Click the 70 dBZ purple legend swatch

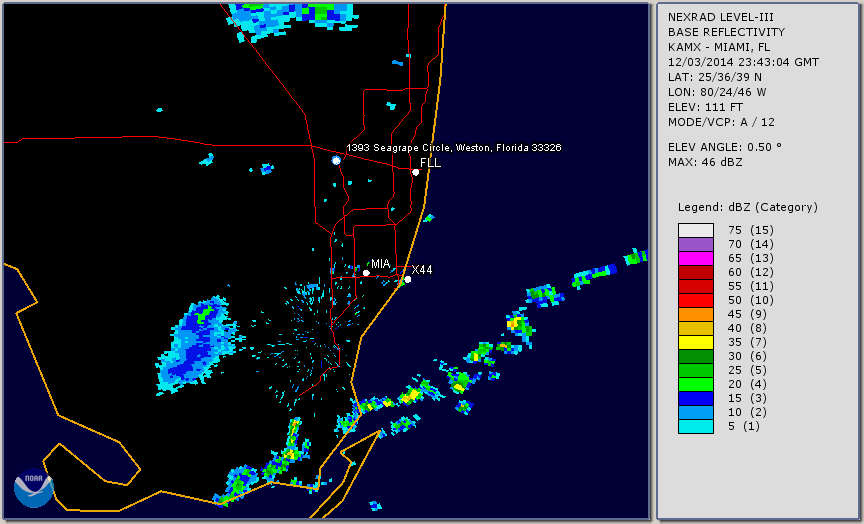coord(695,244)
